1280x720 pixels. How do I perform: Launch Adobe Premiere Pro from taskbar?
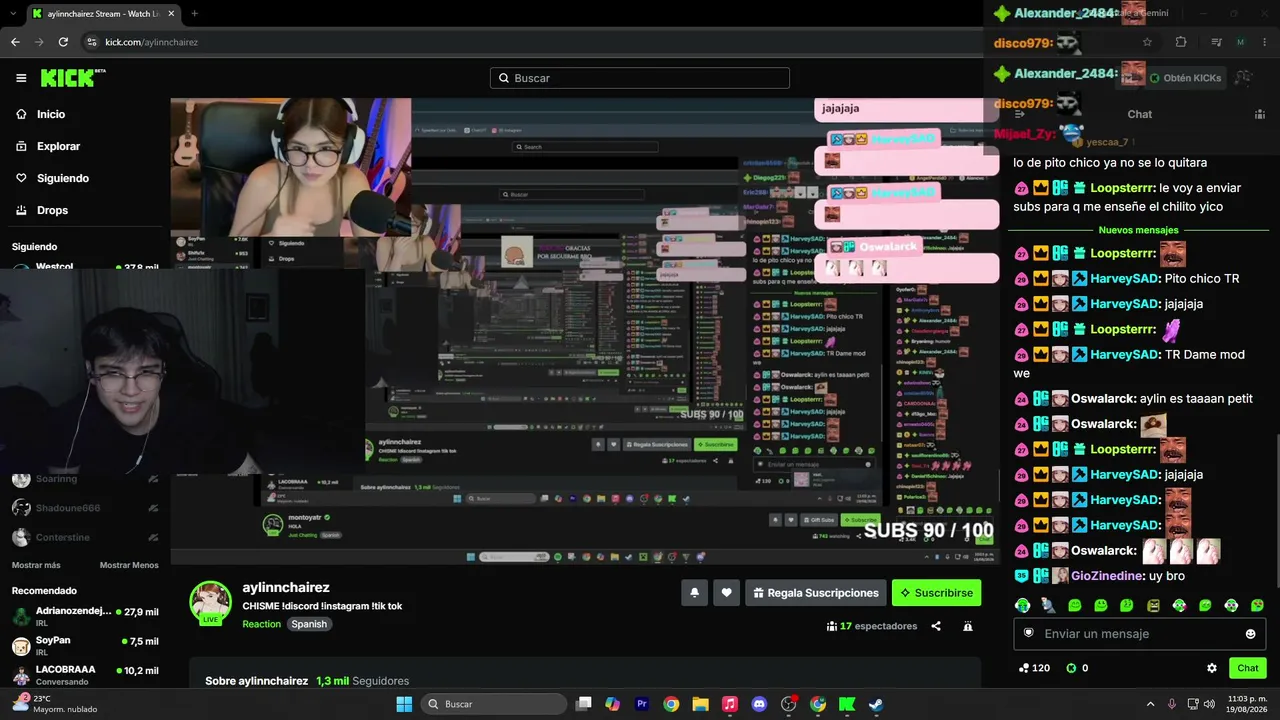(x=642, y=704)
